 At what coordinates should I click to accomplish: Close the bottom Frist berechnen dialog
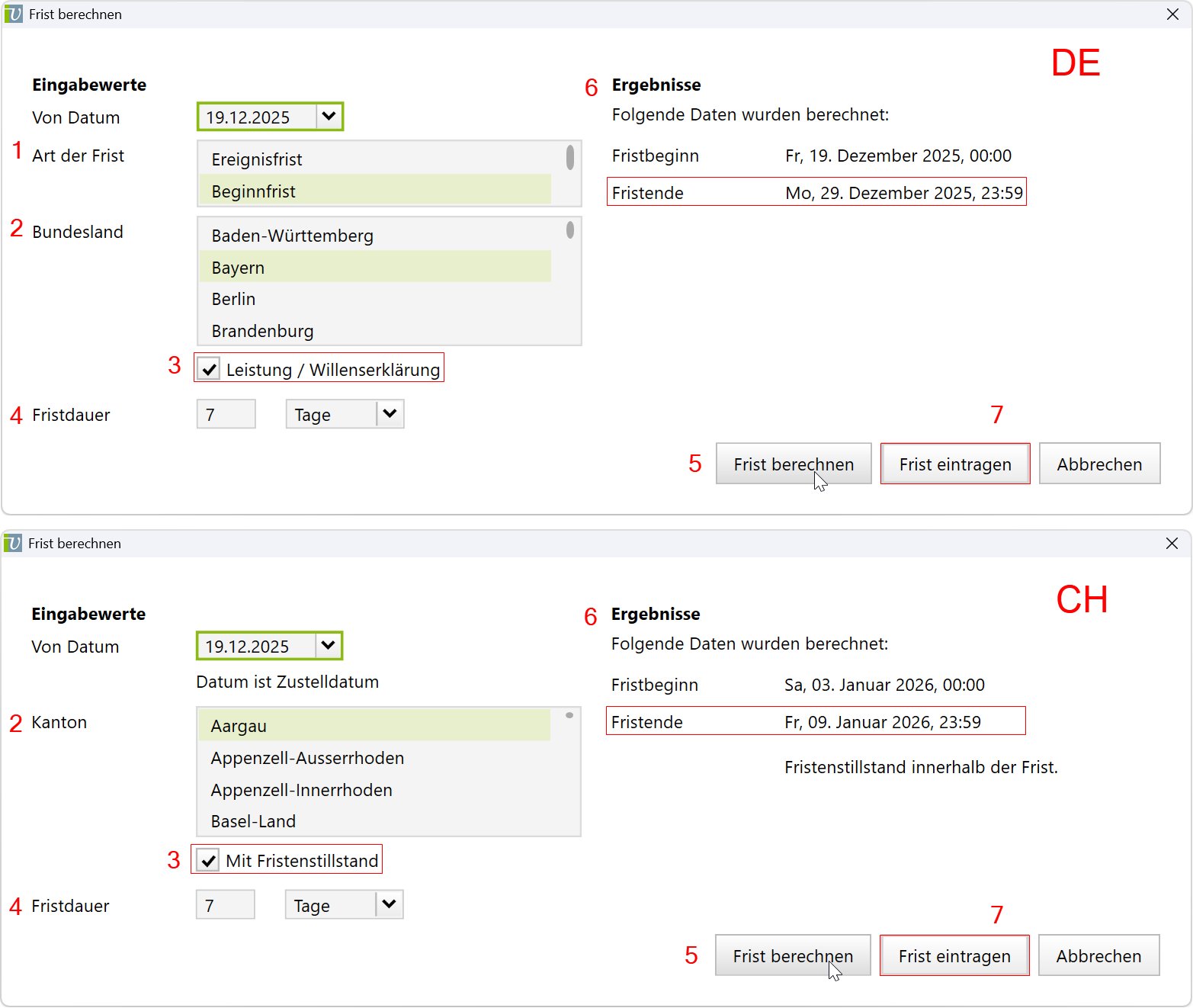1172,544
